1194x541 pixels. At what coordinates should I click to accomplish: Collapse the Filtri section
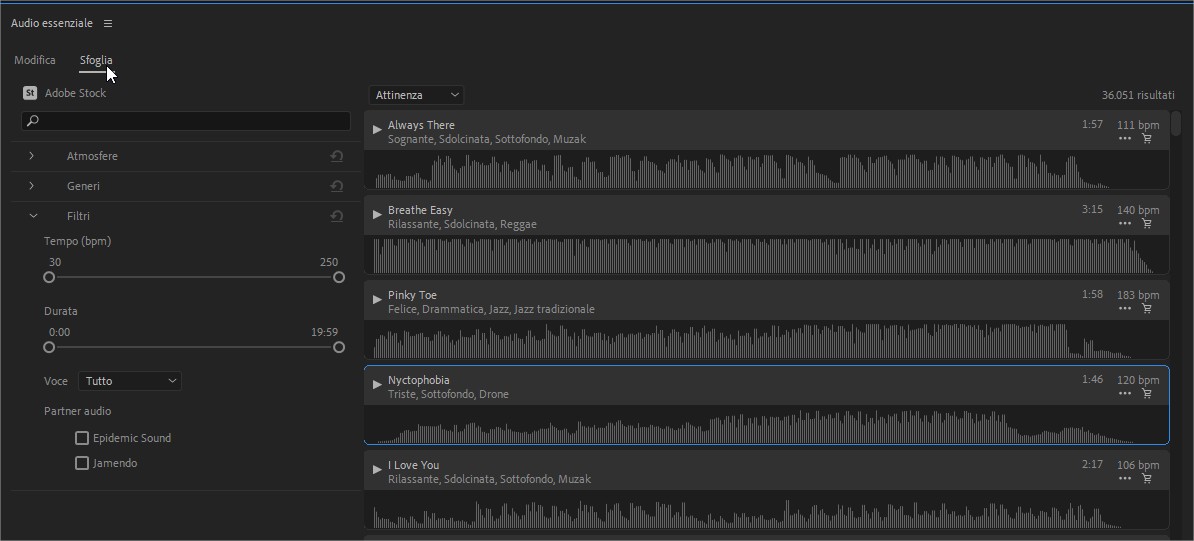[32, 216]
